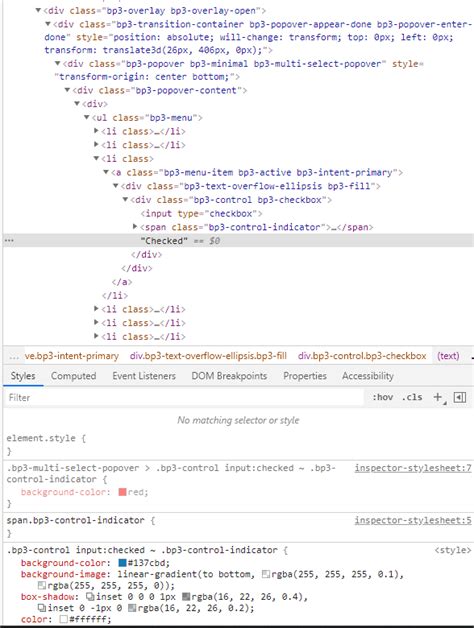Open inspector-stylesheet:7 source link
Viewport: 474px width, 628px height.
coord(413,467)
